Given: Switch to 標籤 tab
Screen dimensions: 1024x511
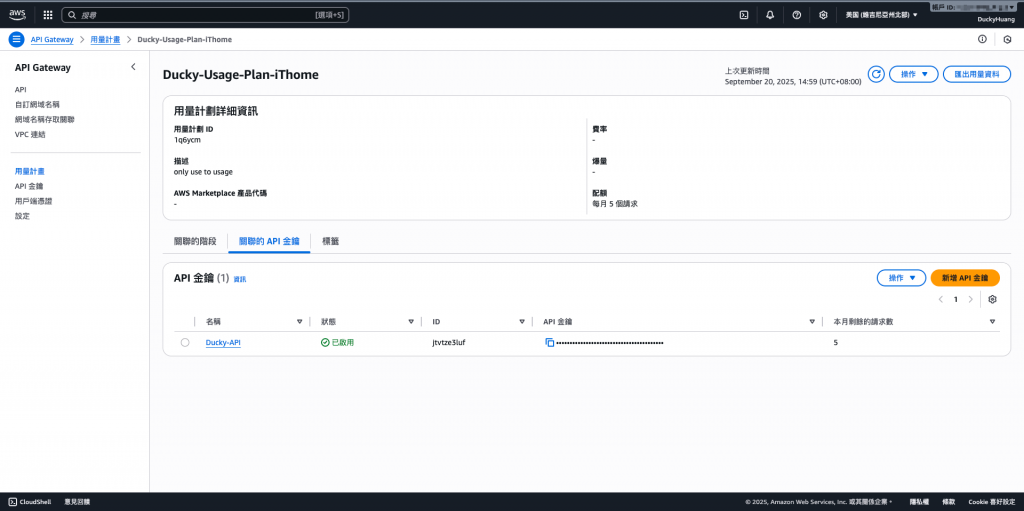Looking at the screenshot, I should click(x=330, y=241).
